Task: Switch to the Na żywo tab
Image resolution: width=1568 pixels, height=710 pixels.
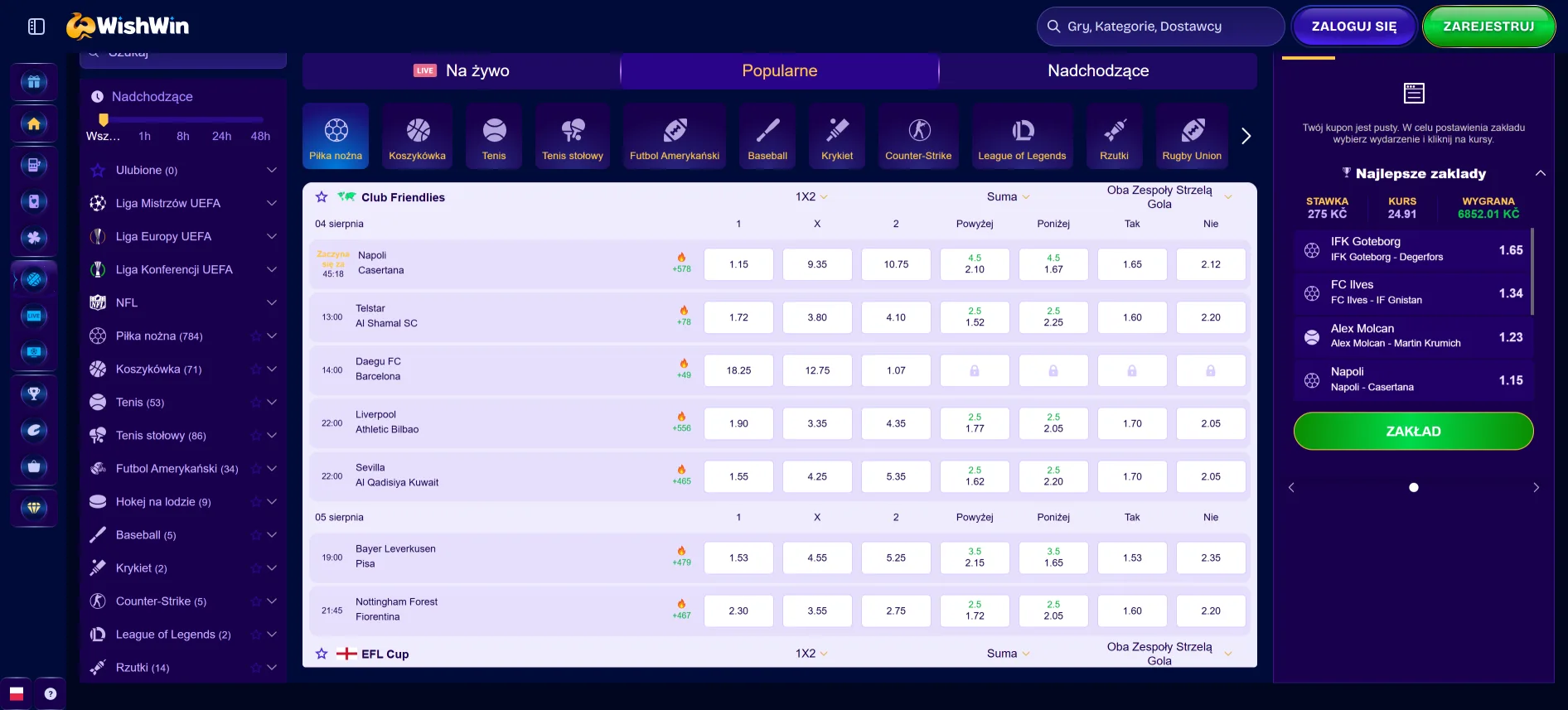Action: pyautogui.click(x=462, y=70)
